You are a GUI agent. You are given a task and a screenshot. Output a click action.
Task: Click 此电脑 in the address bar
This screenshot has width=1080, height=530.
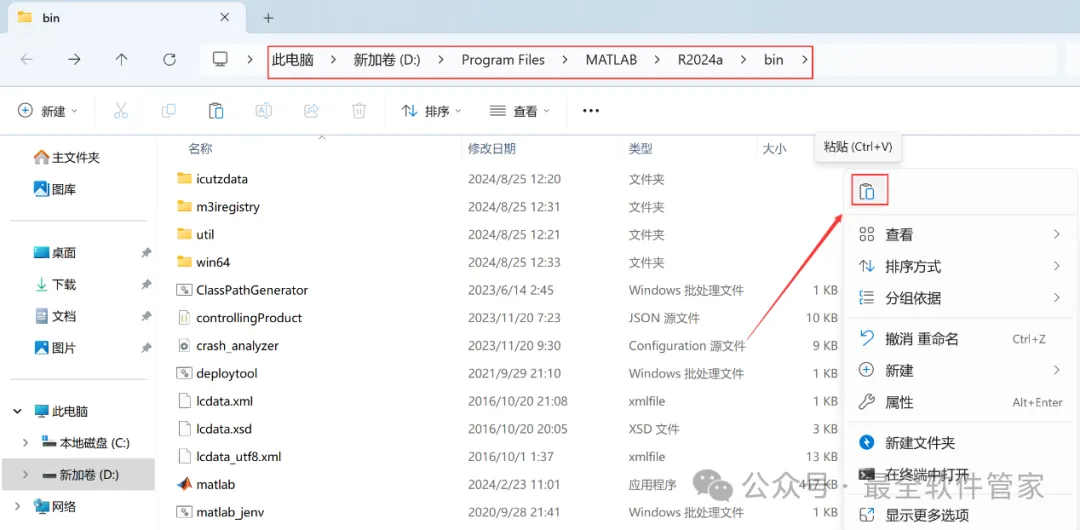coord(293,60)
